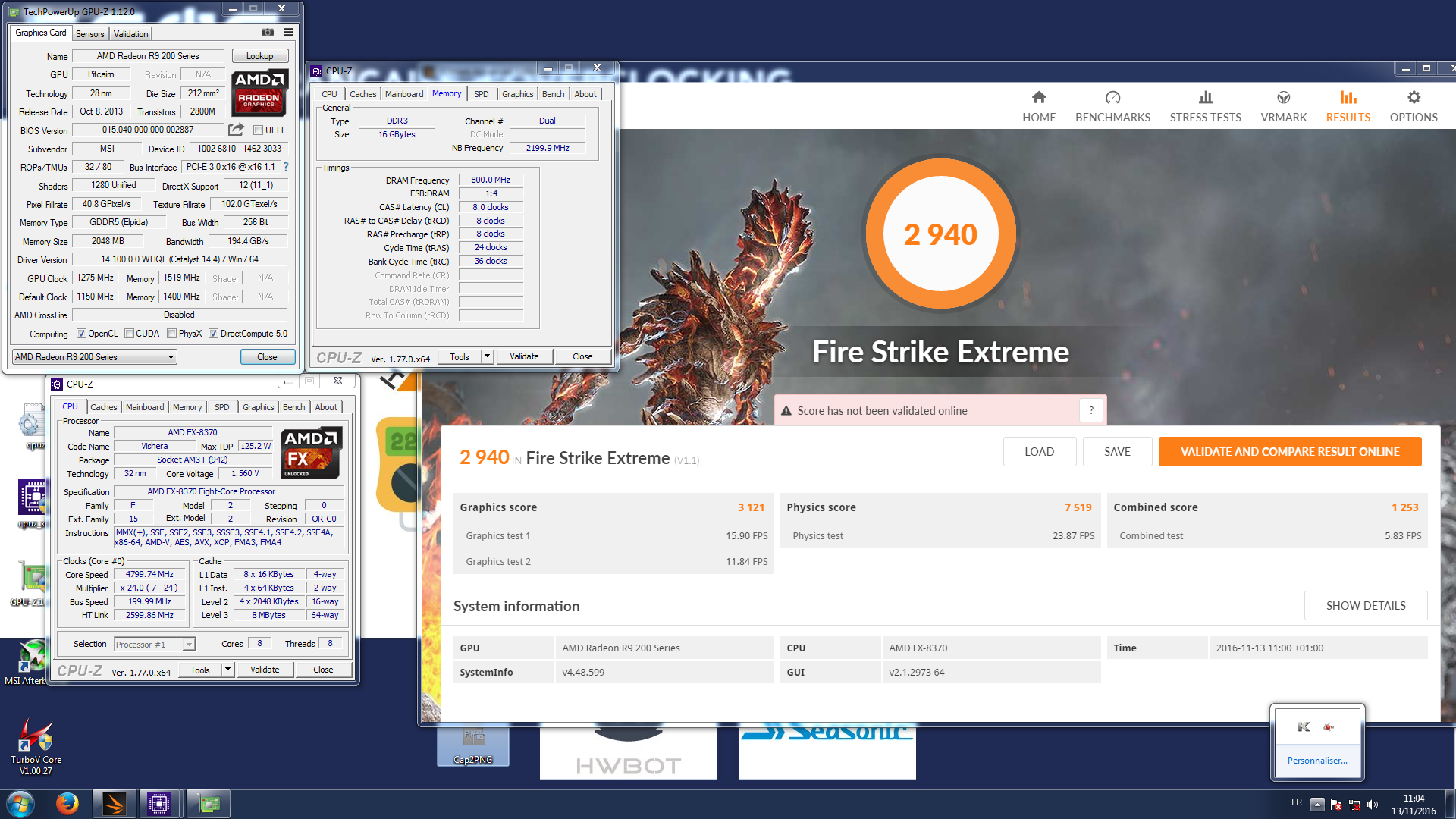Click the Physics score value 7 519
The width and height of the screenshot is (1456, 819).
[1078, 507]
